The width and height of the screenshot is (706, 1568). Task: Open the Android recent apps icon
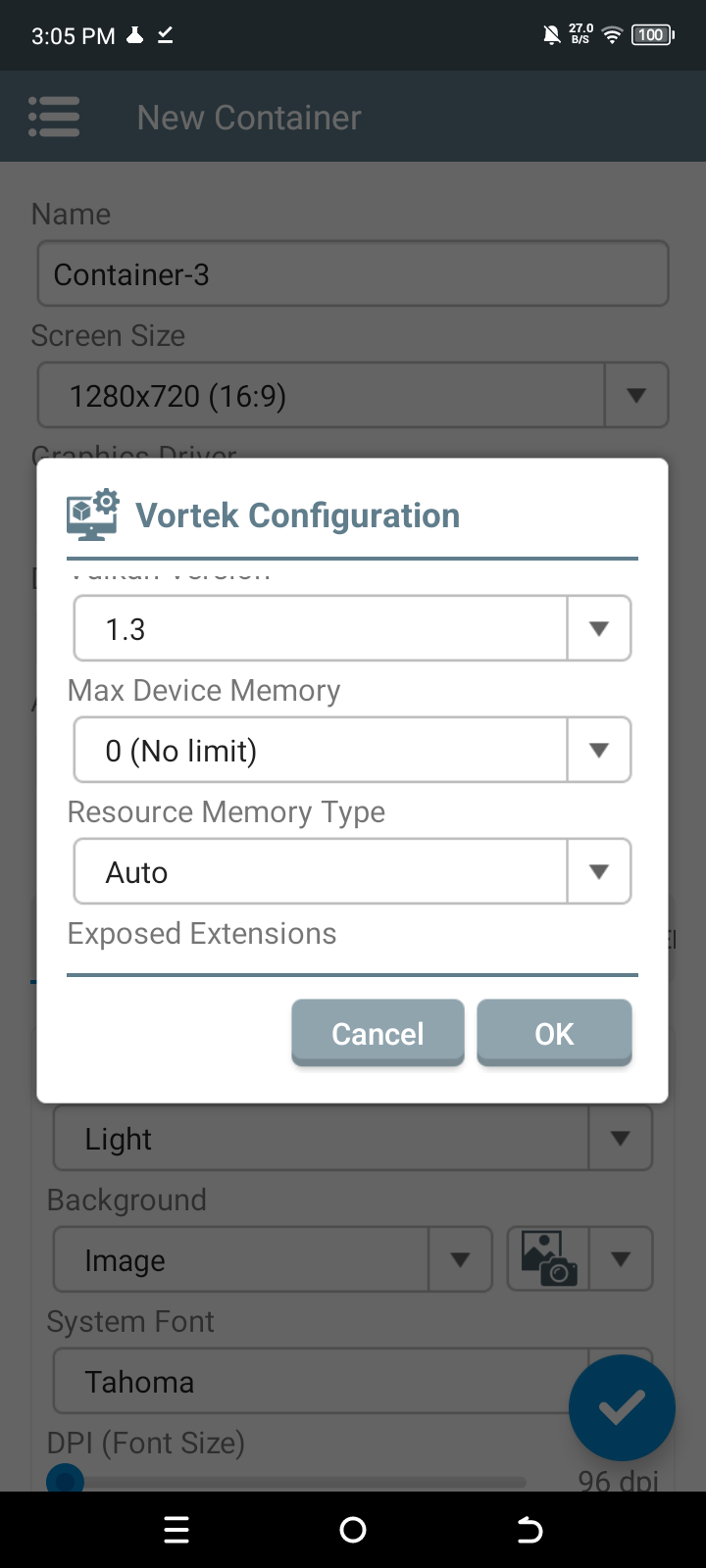(176, 1530)
